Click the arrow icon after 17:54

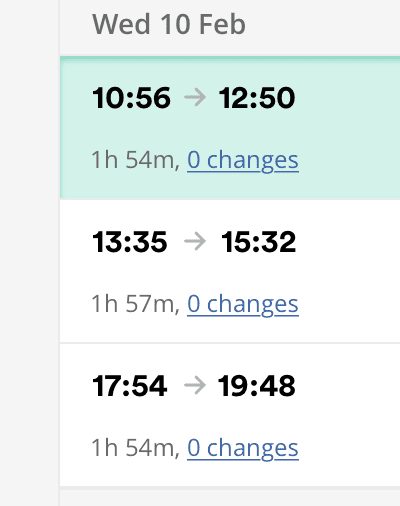[x=195, y=386]
